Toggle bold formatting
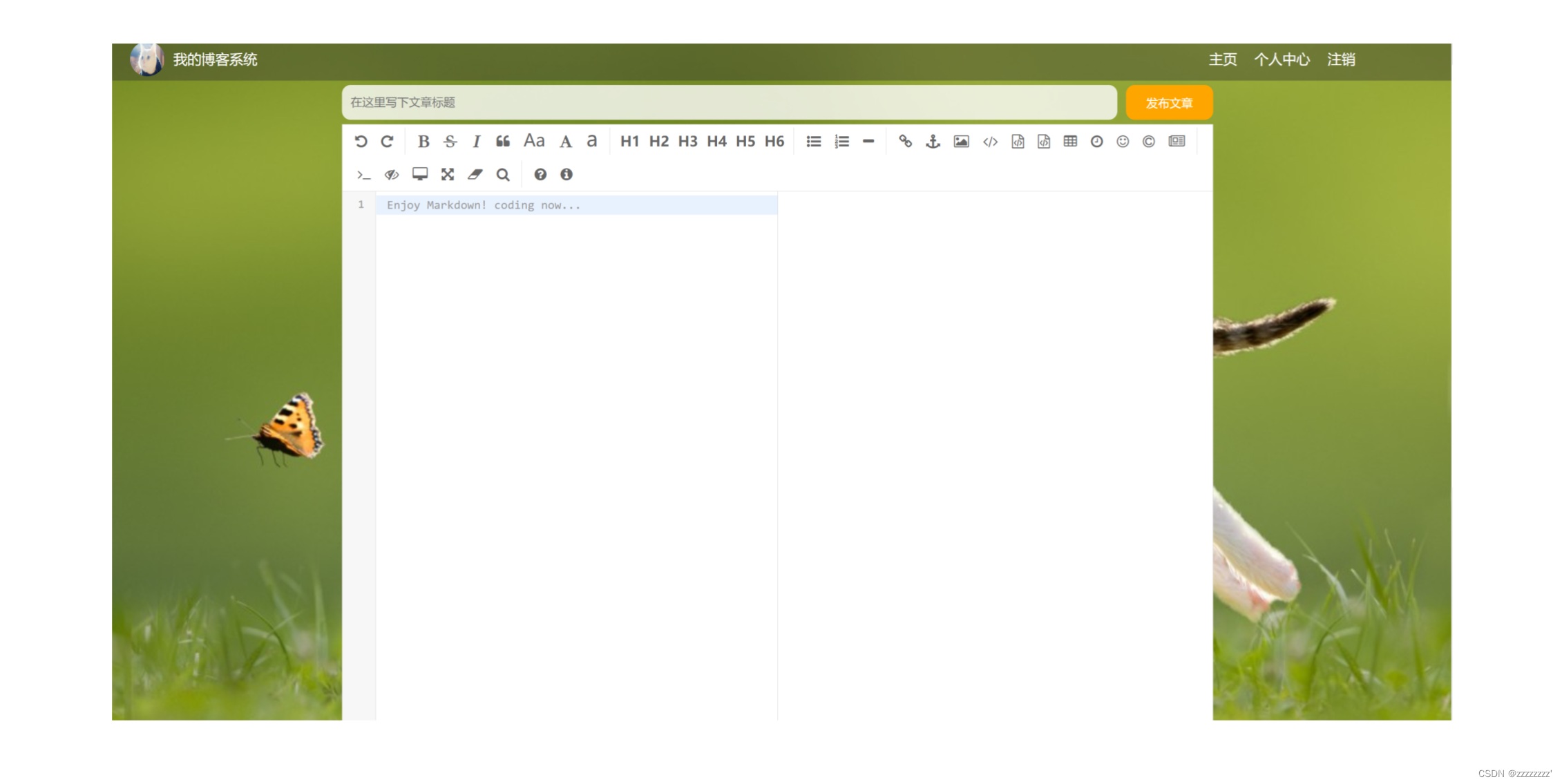The image size is (1562, 784). [x=423, y=142]
